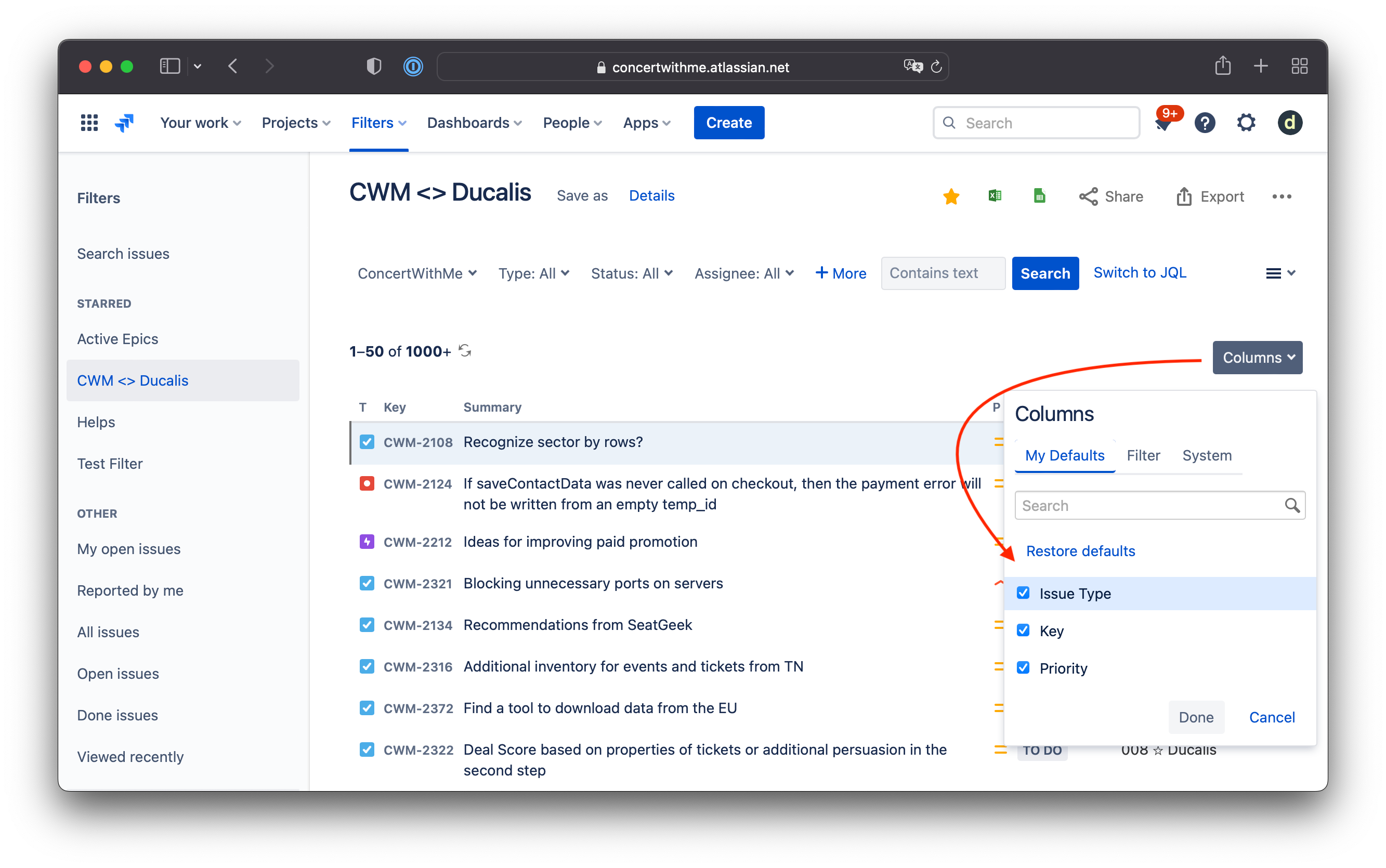Expand the Assignee: All dropdown
Image resolution: width=1386 pixels, height=868 pixels.
(743, 273)
